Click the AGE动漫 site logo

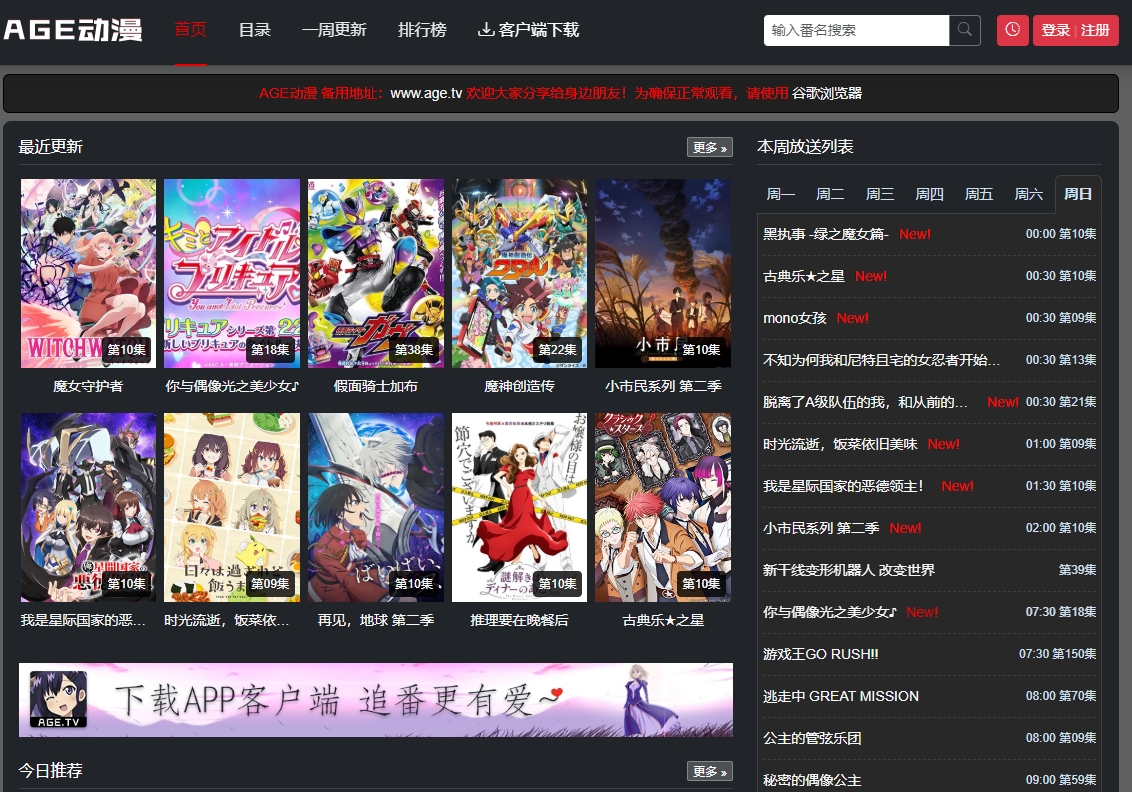pos(74,29)
